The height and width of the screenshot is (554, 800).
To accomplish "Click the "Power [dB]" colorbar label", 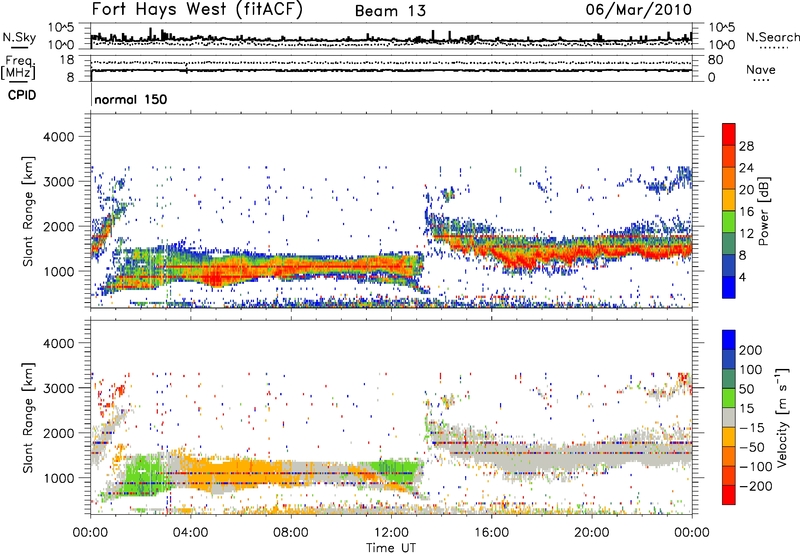I will (764, 211).
